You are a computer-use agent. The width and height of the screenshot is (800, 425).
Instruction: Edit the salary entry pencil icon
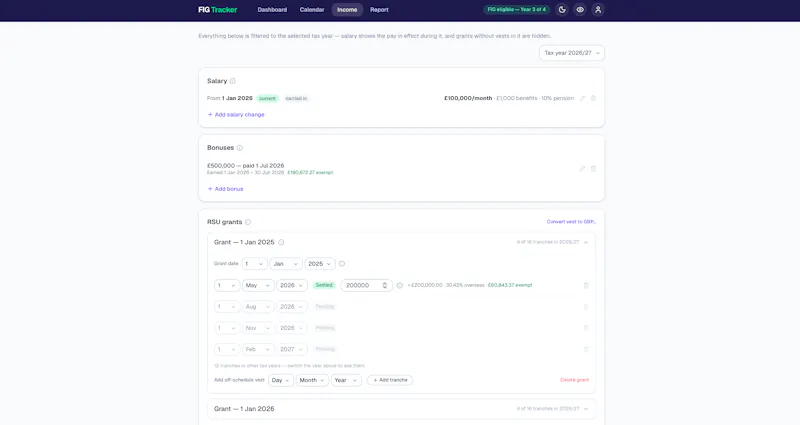pos(582,98)
